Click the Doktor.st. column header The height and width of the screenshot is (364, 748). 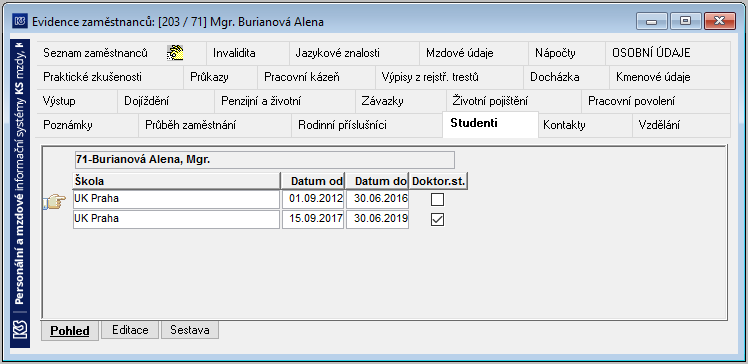tap(438, 181)
